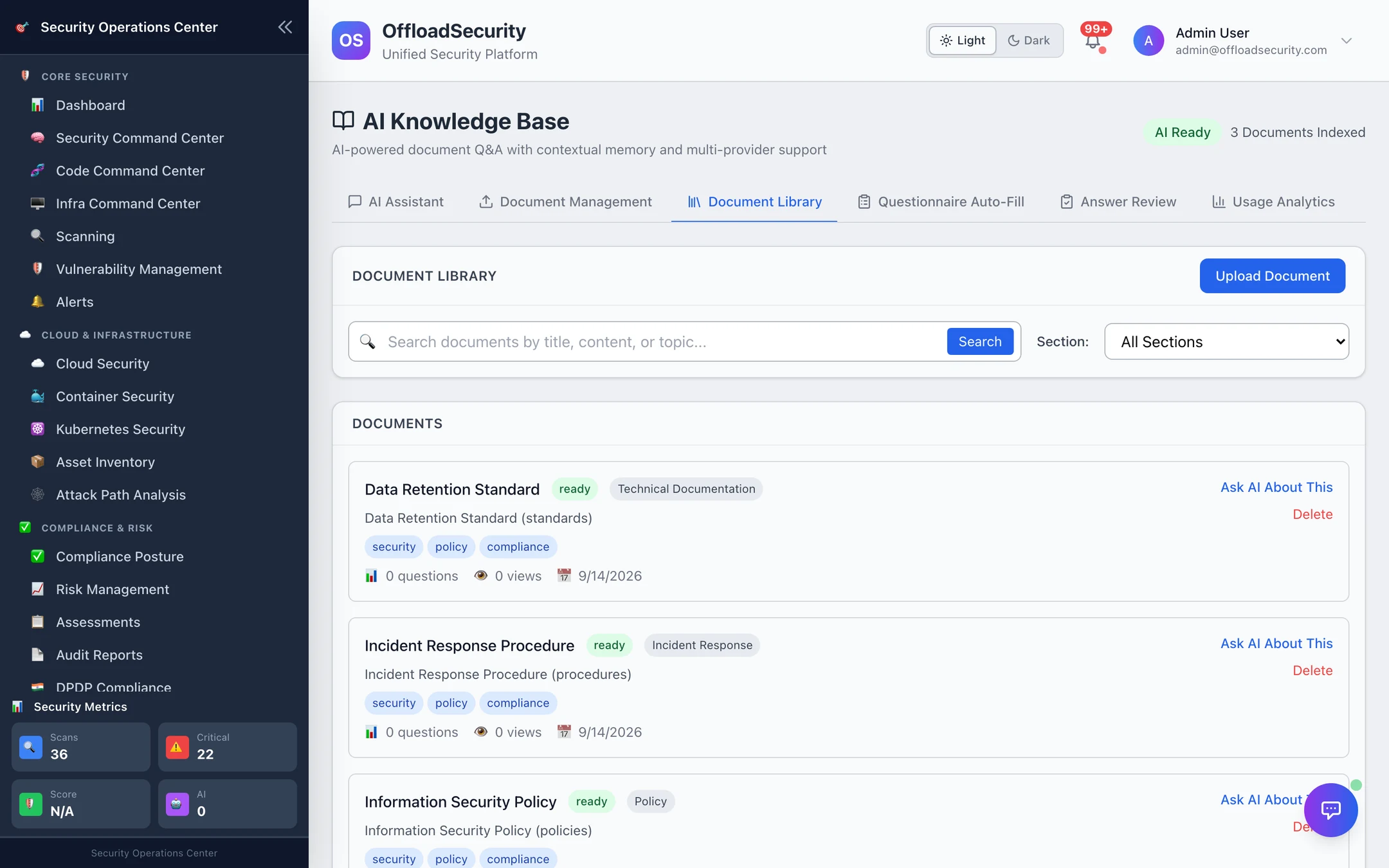Viewport: 1389px width, 868px height.
Task: Click the Code Command Center icon
Action: pos(38,170)
